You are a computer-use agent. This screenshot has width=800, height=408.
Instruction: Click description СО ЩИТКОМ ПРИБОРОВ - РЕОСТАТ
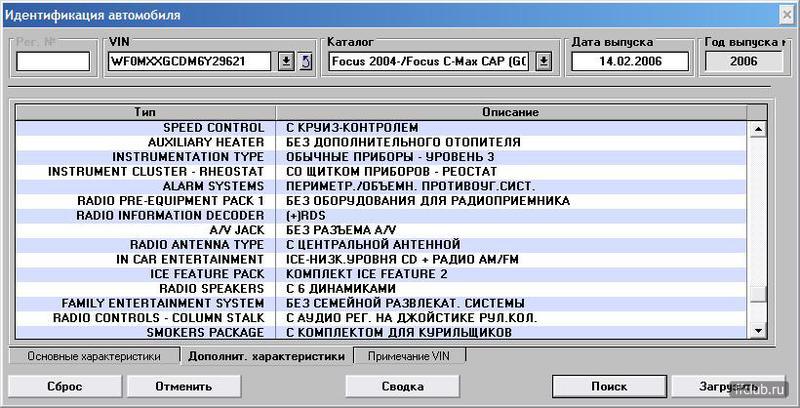391,172
